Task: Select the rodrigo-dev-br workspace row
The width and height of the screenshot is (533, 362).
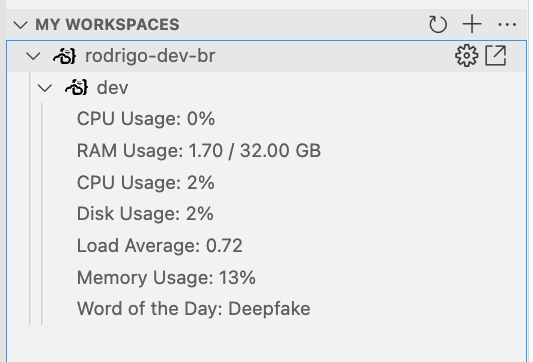Action: coord(266,56)
